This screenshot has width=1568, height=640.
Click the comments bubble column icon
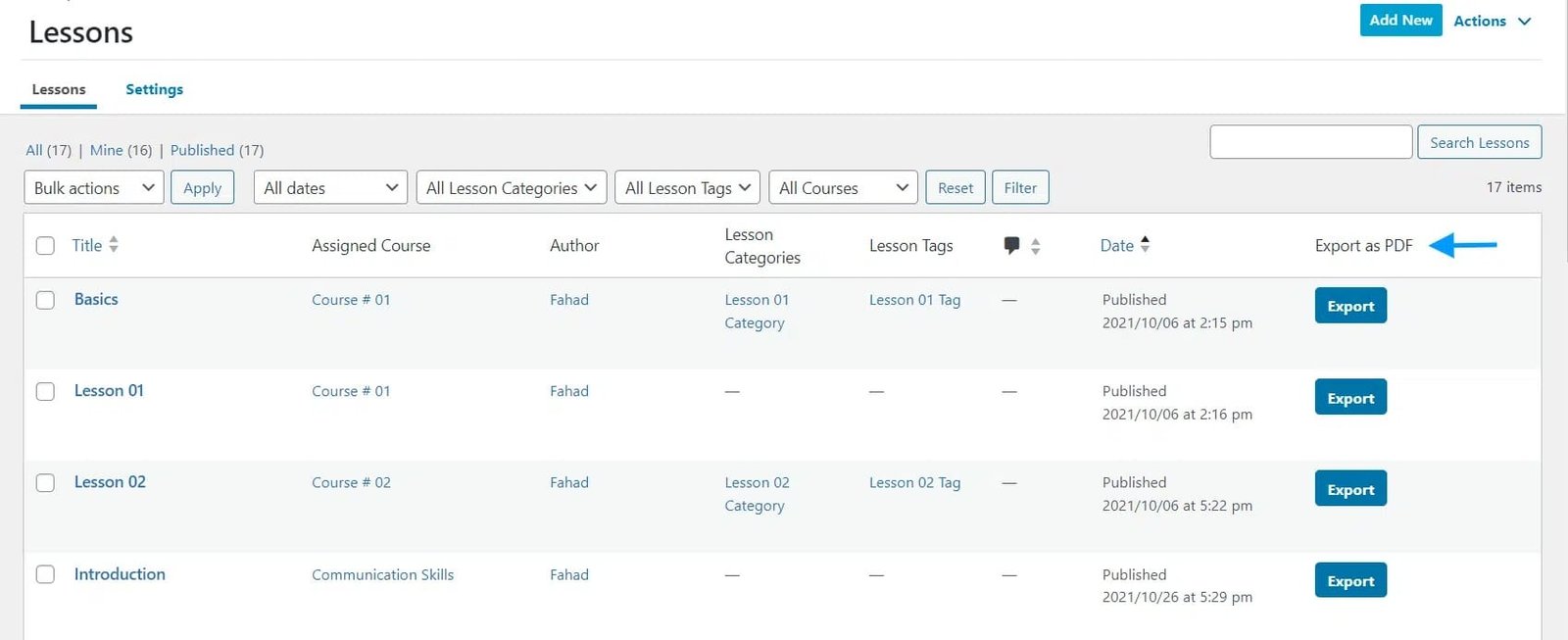coord(1011,245)
